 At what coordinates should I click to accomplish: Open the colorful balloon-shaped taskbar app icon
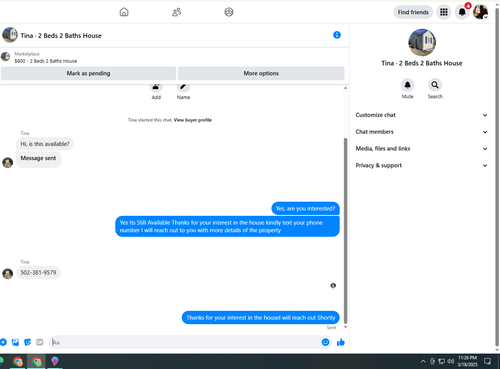55,361
